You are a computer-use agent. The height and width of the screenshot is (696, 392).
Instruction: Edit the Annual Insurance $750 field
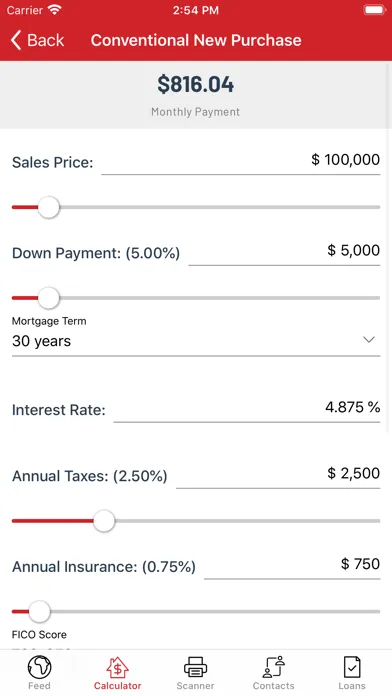pos(292,565)
